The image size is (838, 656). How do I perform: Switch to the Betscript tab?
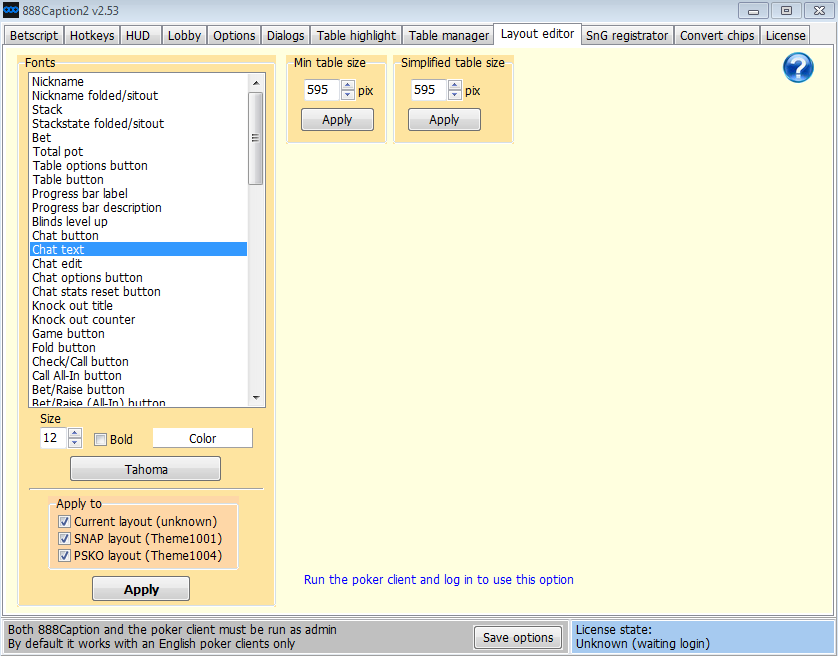tap(34, 35)
